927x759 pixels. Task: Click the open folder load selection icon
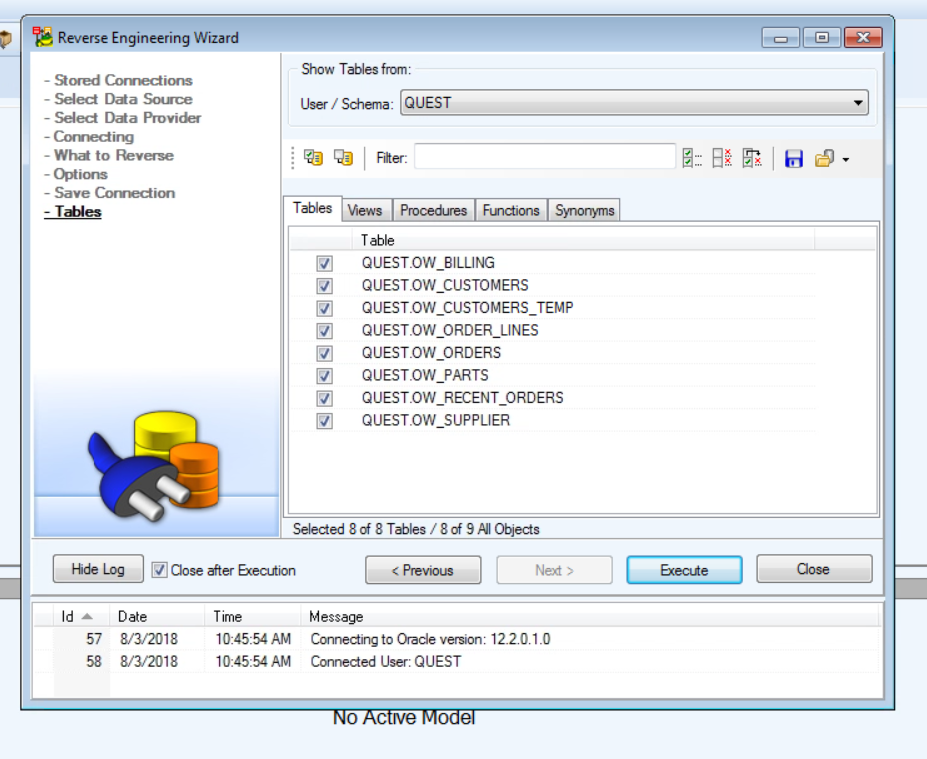824,158
